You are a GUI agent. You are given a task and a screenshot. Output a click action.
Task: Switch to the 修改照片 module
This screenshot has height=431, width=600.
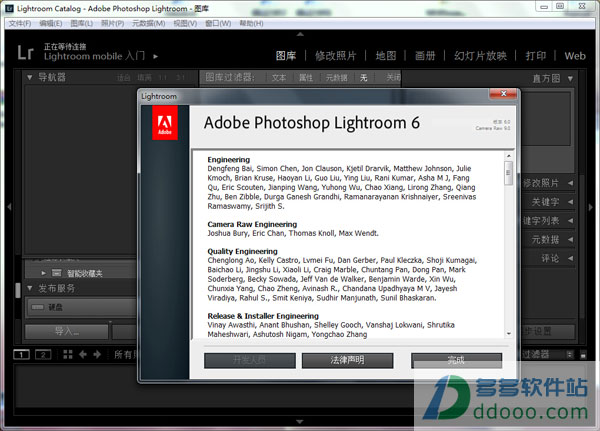point(336,56)
